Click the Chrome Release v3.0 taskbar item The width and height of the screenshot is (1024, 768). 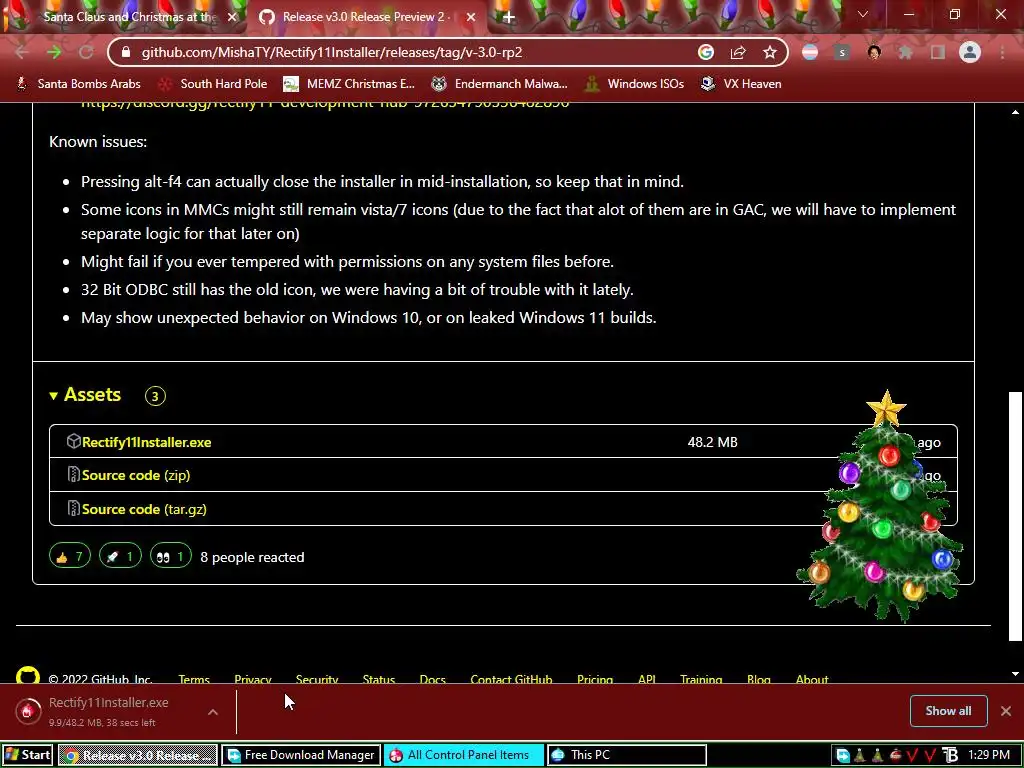click(x=138, y=755)
